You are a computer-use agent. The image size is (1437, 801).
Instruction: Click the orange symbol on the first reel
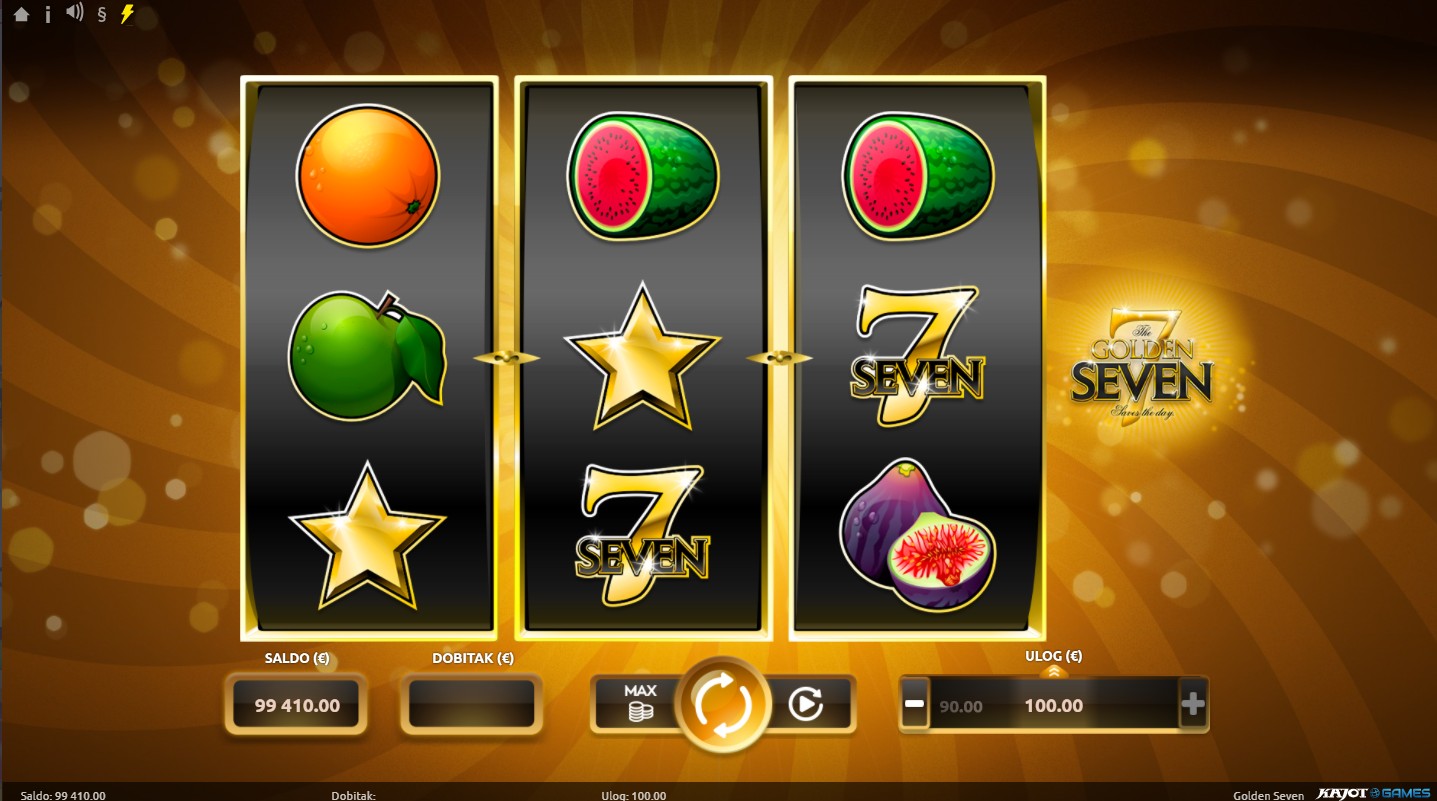(367, 177)
